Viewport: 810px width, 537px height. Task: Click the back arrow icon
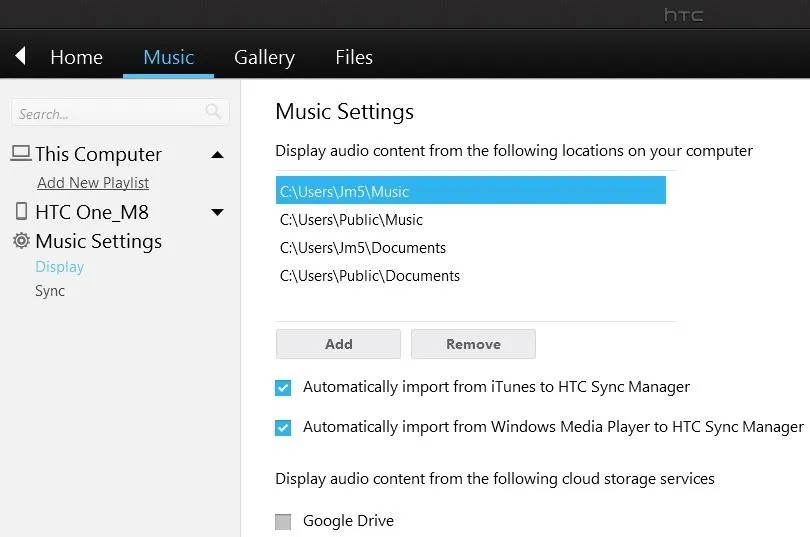21,56
